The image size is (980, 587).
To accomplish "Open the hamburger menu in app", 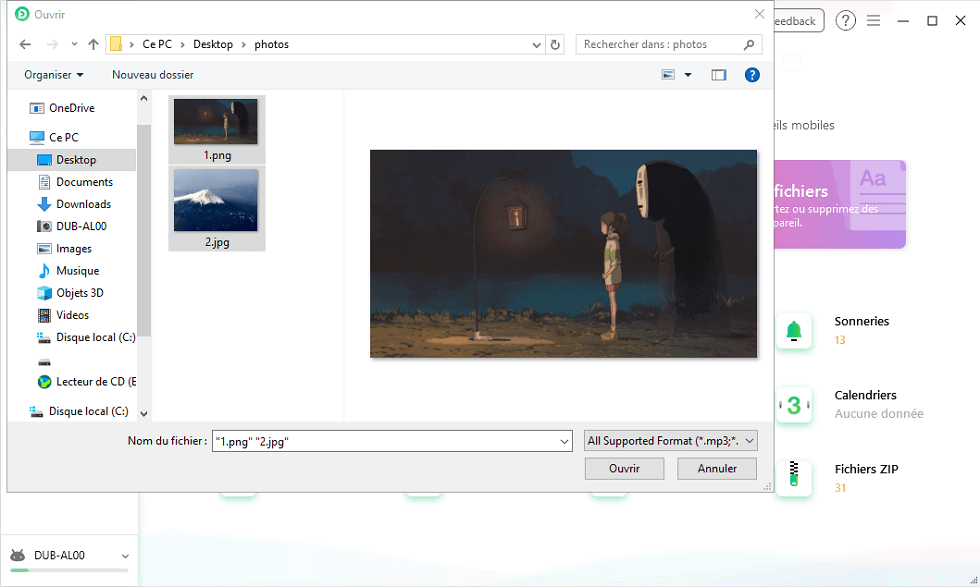I will click(x=874, y=21).
